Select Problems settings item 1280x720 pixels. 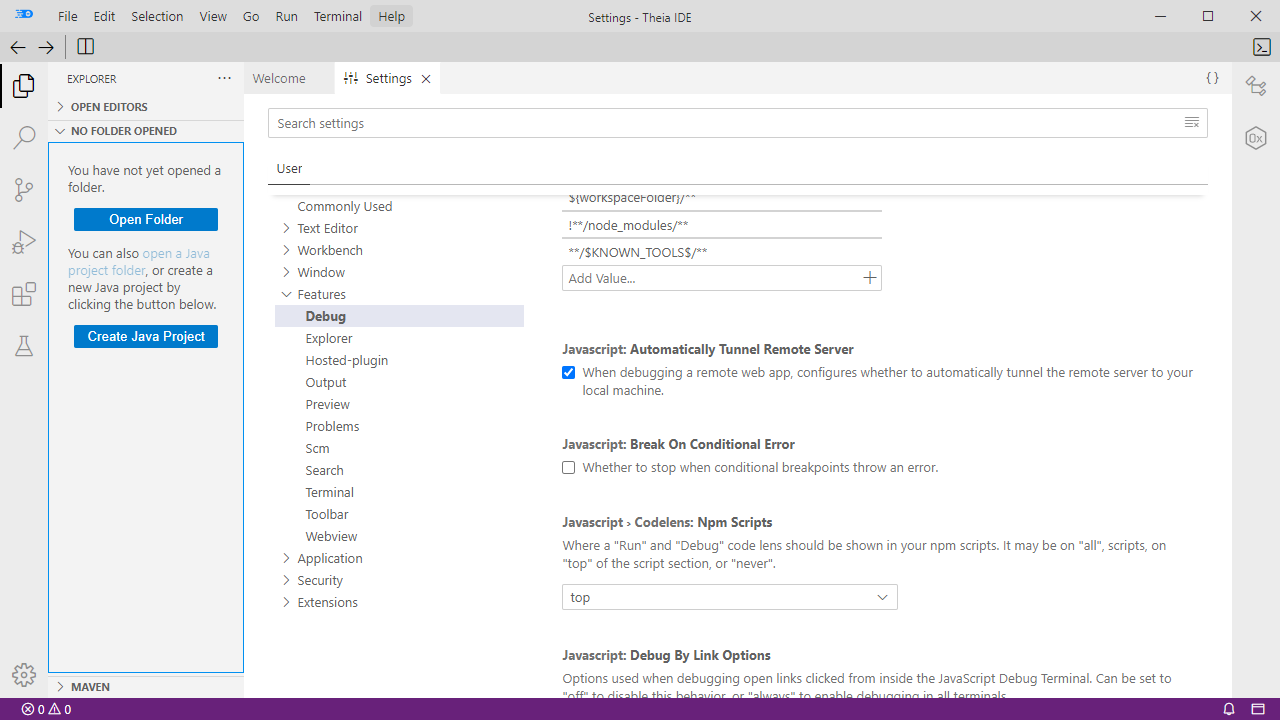pyautogui.click(x=332, y=426)
